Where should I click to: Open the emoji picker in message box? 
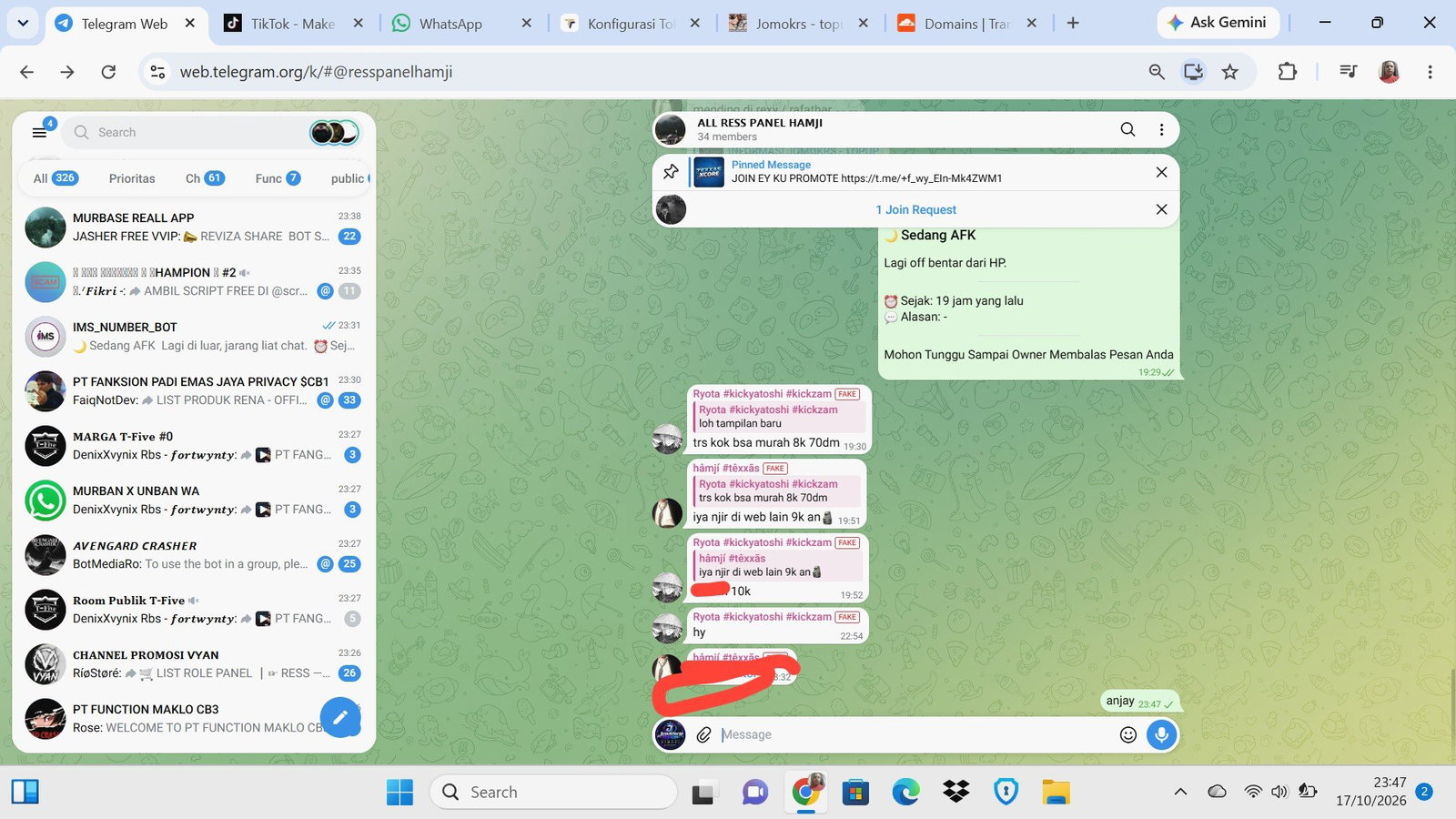point(1128,734)
